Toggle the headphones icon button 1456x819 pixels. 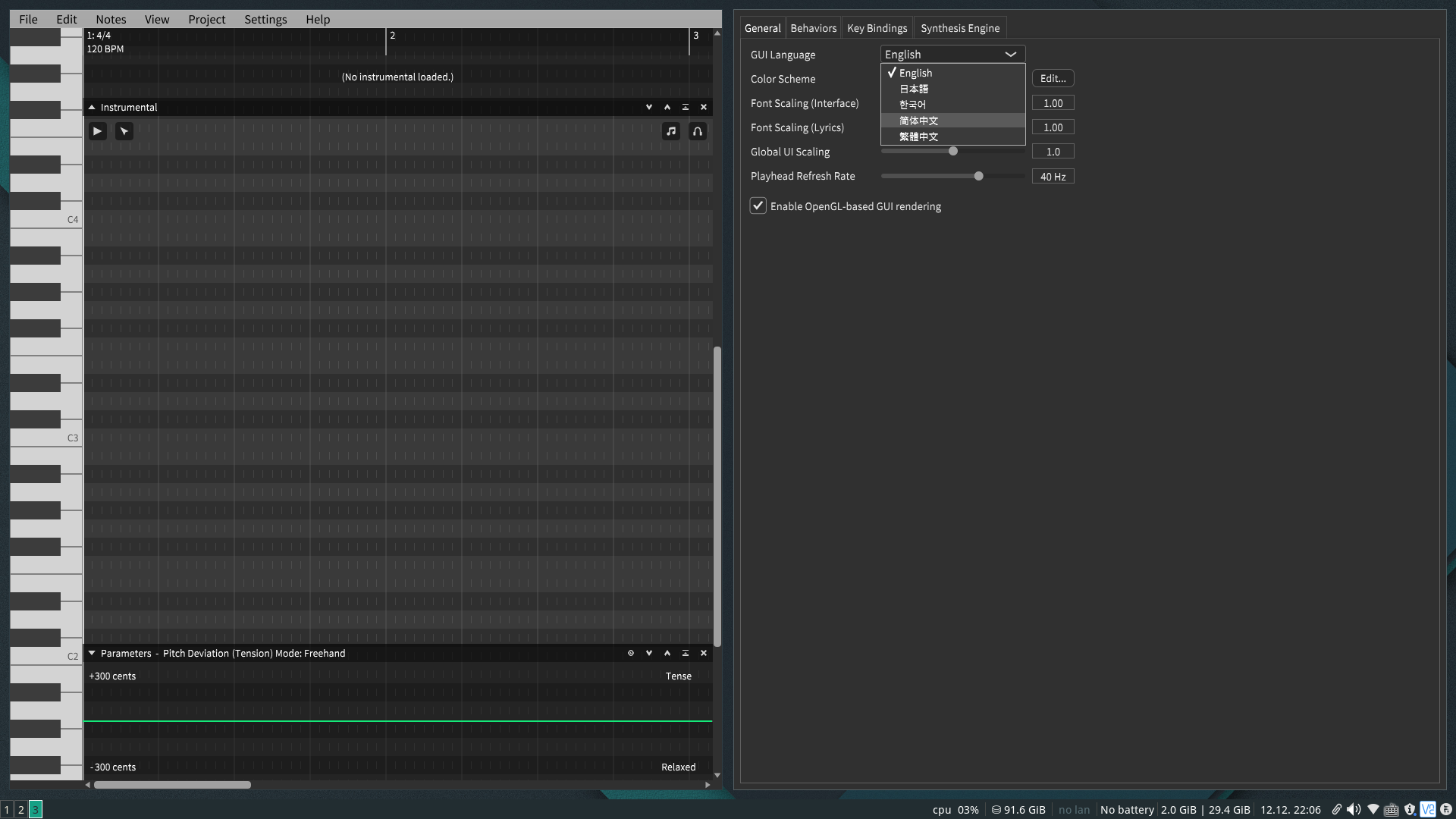[698, 131]
